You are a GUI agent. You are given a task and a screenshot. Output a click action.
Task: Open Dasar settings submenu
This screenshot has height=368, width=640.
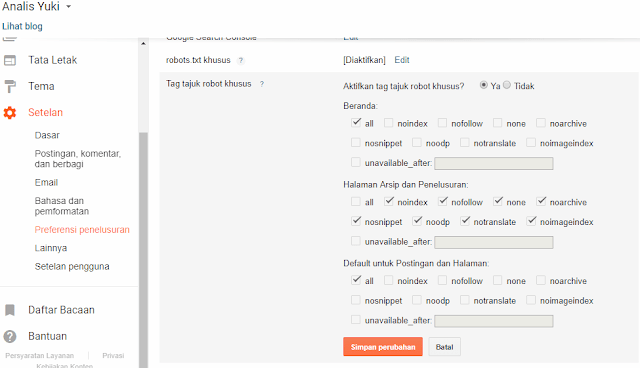[x=47, y=135]
